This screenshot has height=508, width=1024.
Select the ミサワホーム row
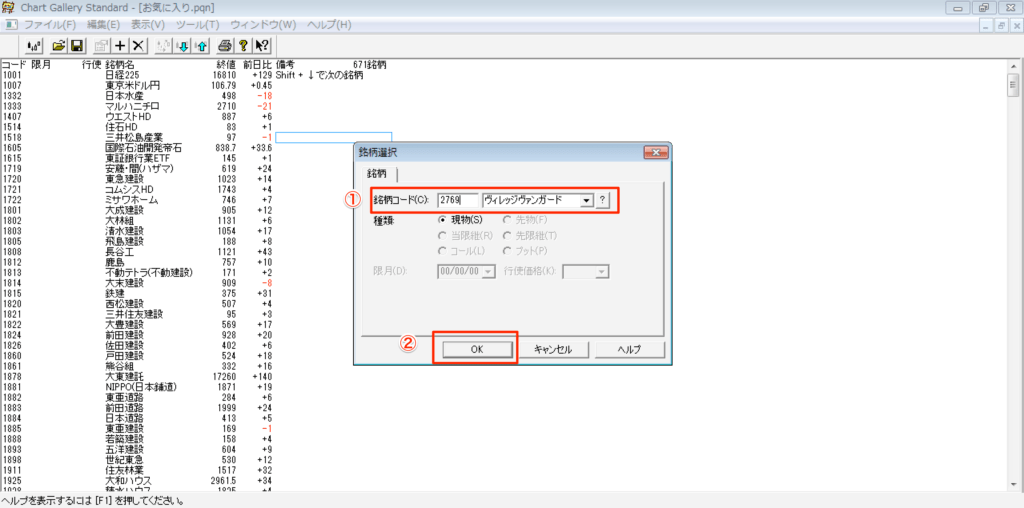coord(137,200)
